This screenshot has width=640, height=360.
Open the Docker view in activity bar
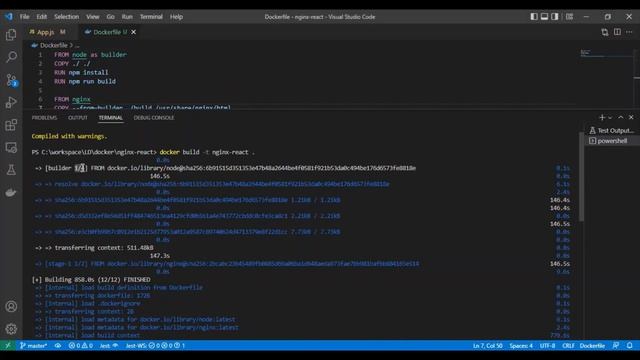(x=11, y=192)
